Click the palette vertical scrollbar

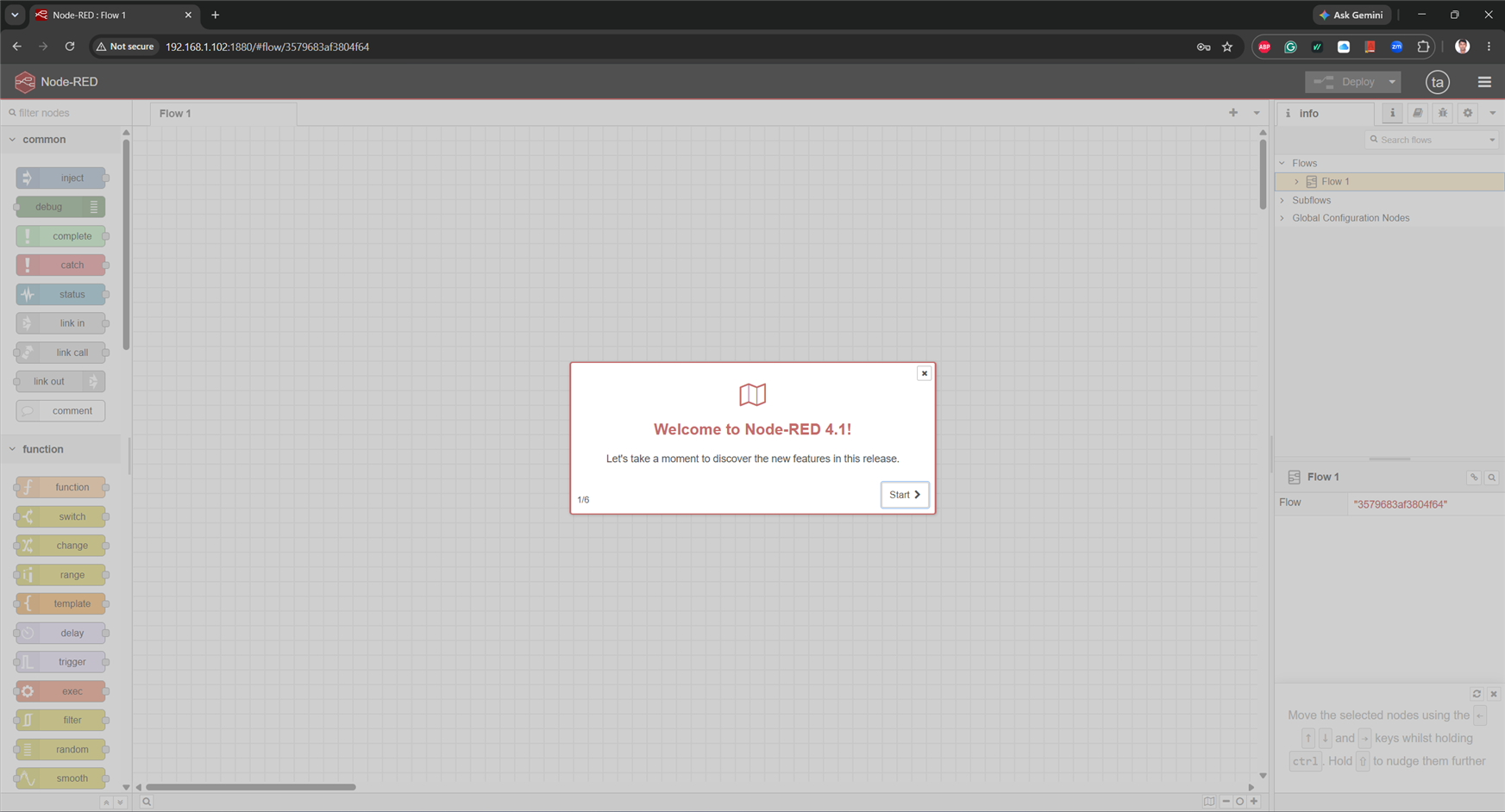[127, 243]
